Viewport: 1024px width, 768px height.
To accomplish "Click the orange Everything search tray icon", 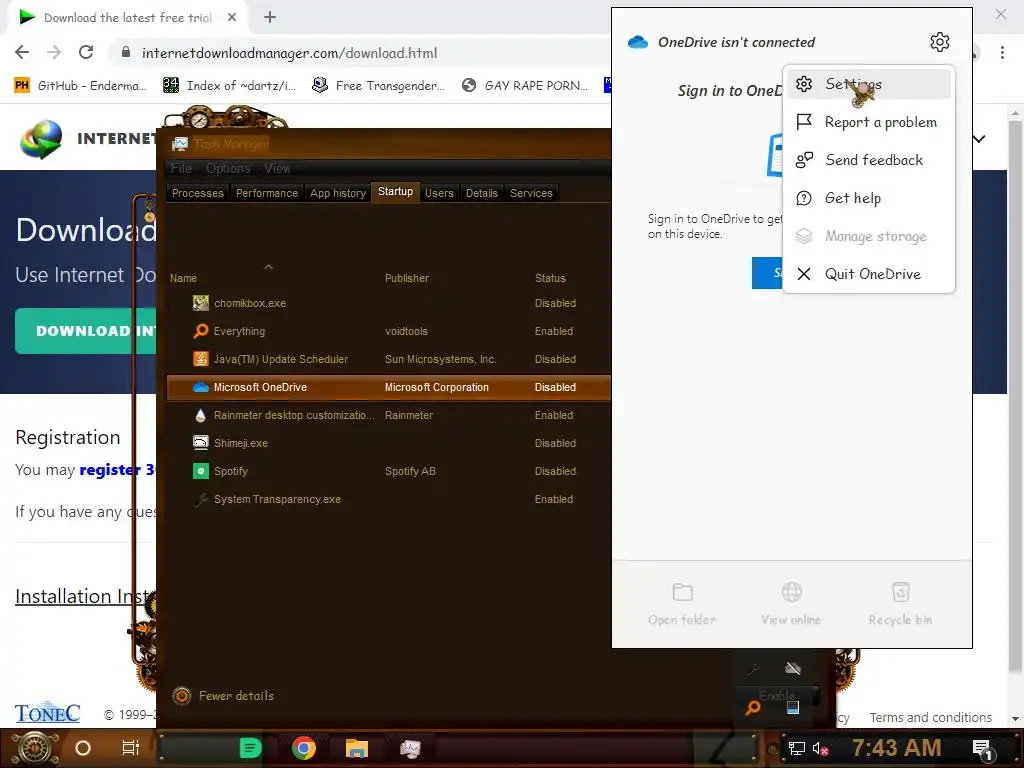I will [x=753, y=707].
